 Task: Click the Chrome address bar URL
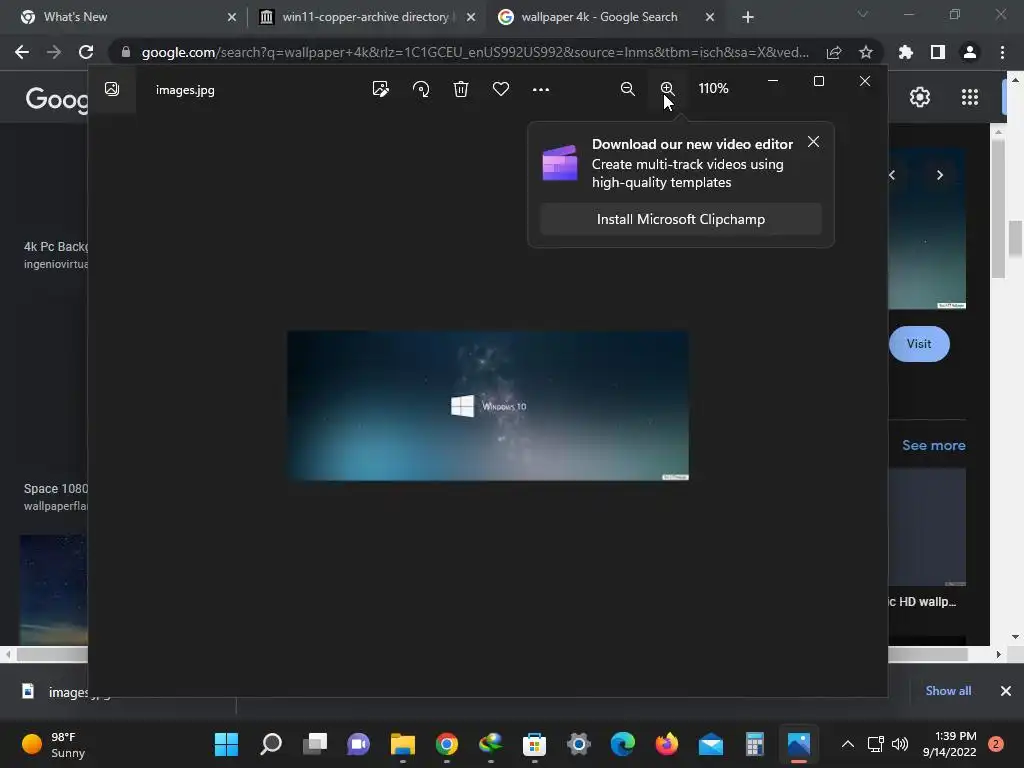click(475, 52)
